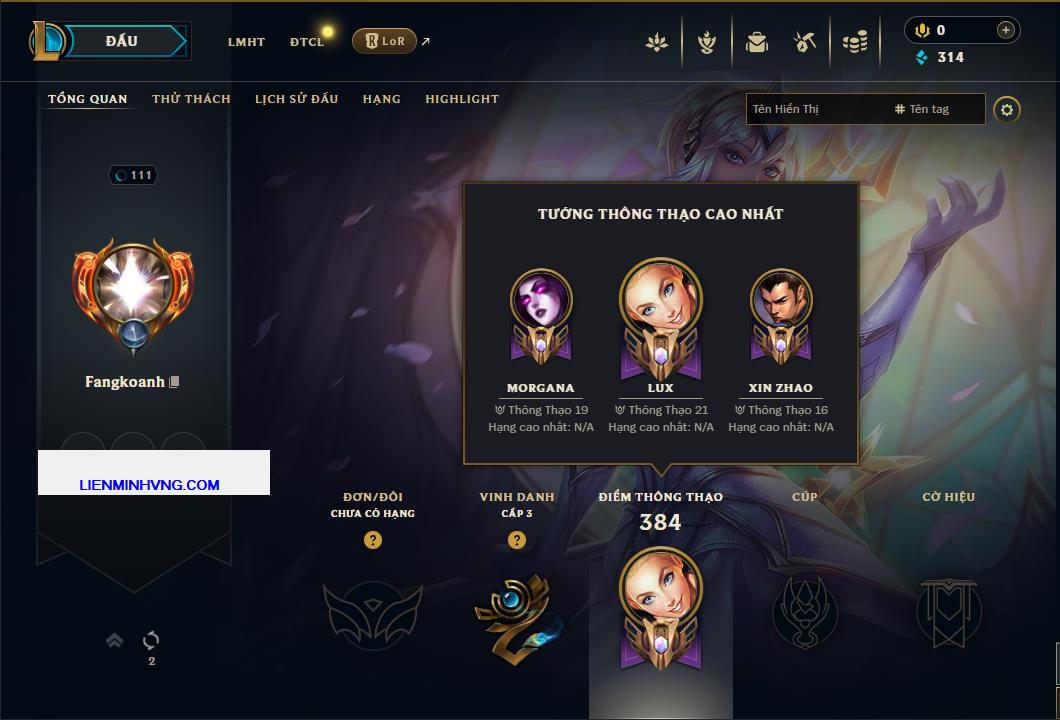Copy name icon beside Fangkoanh

click(174, 382)
